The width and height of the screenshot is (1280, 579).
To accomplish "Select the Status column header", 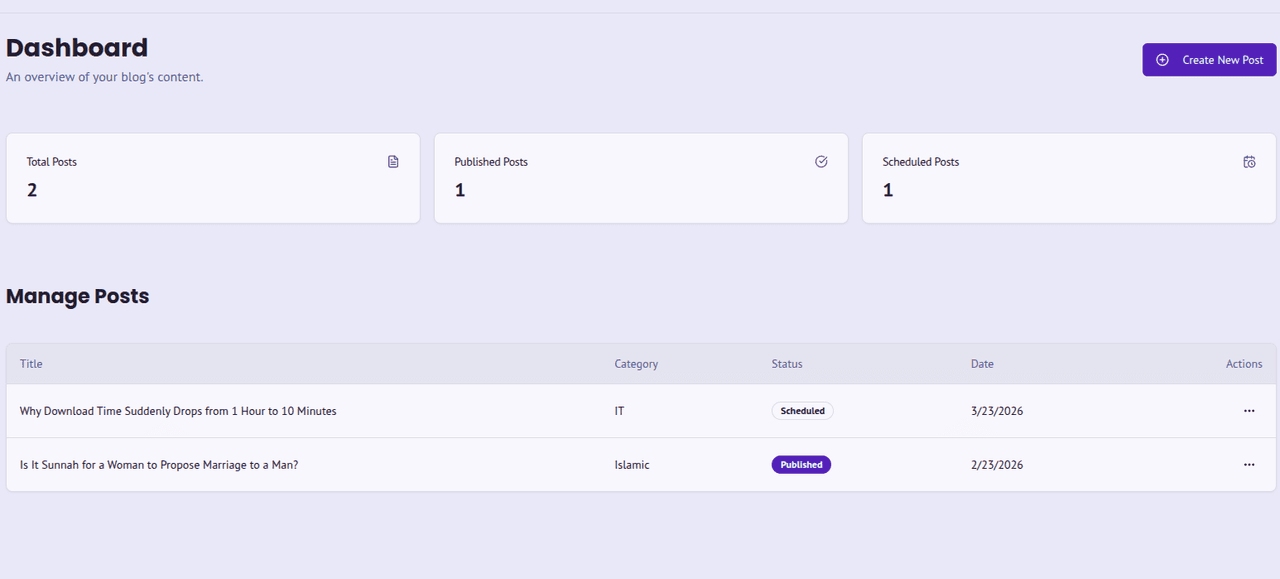I will [x=787, y=364].
